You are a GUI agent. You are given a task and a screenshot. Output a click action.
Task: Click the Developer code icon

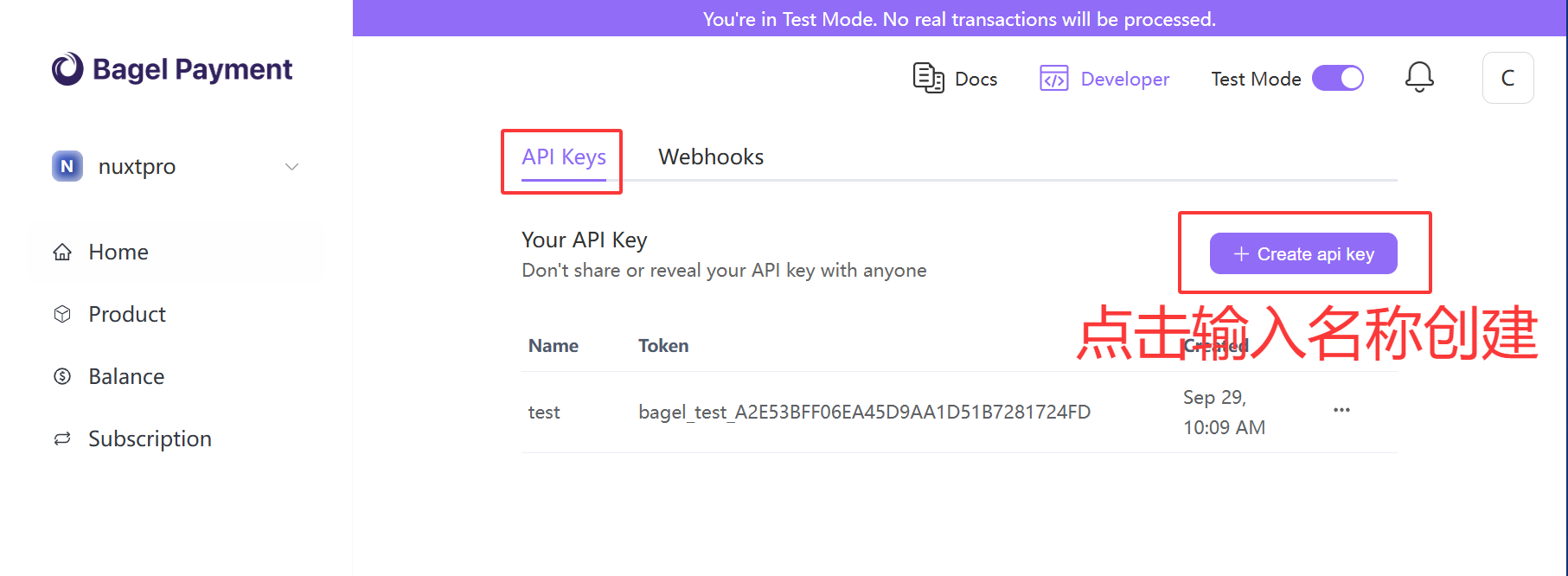pyautogui.click(x=1053, y=79)
